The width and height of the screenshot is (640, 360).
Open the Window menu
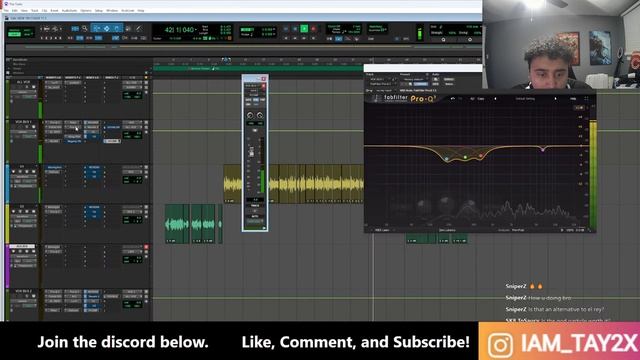112,10
